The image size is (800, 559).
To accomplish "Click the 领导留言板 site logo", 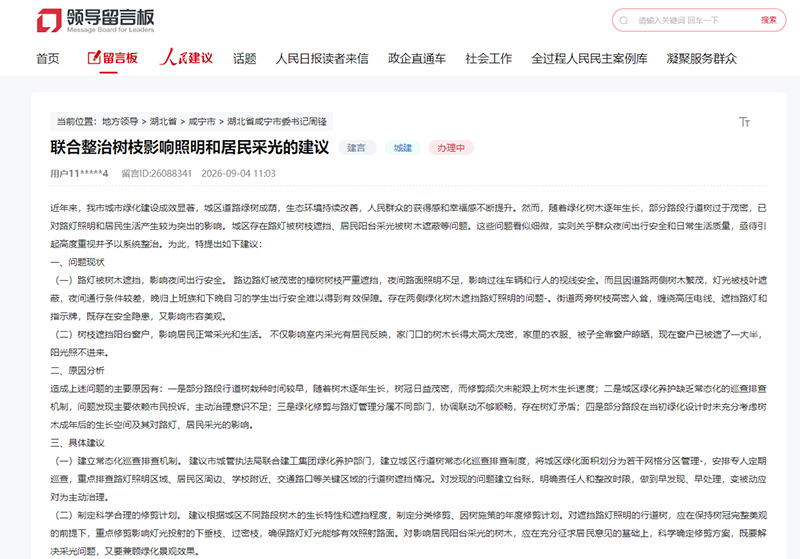I will (95, 20).
